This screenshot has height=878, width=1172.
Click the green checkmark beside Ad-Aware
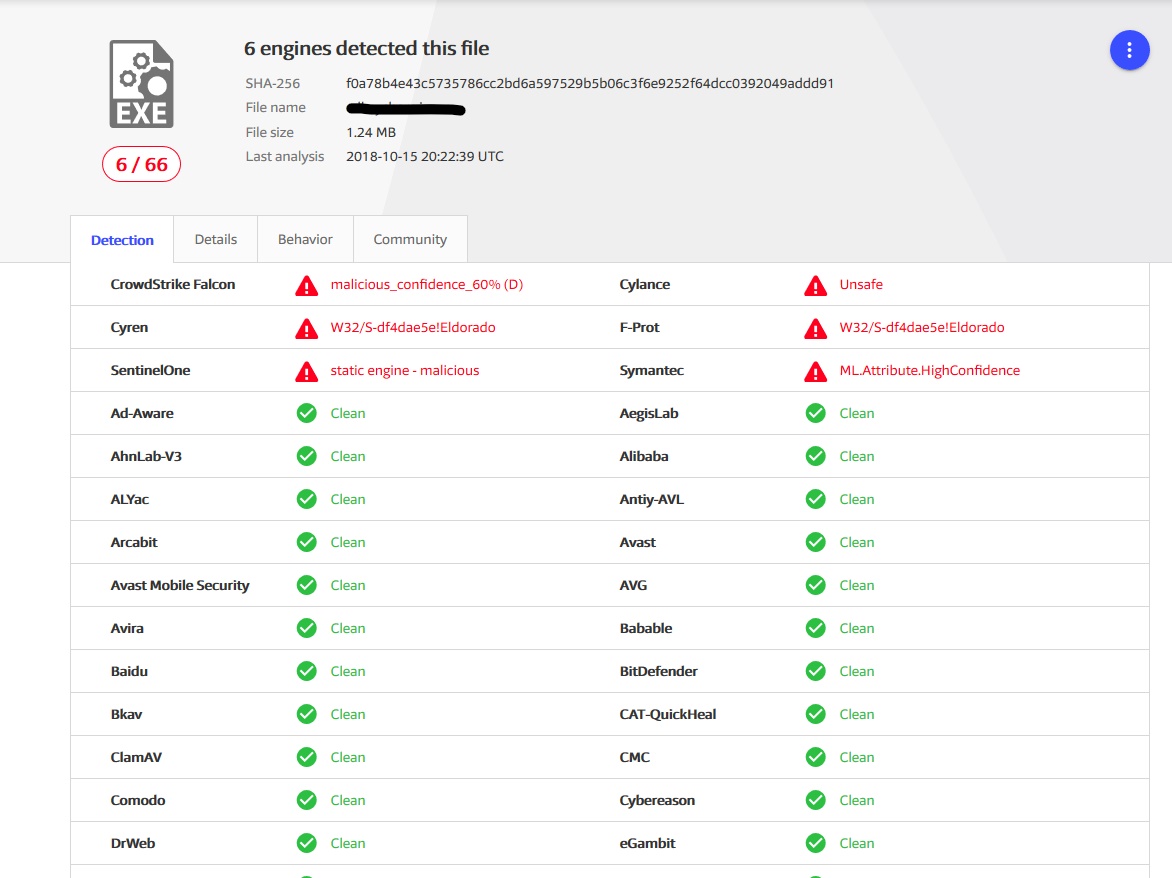pyautogui.click(x=306, y=413)
